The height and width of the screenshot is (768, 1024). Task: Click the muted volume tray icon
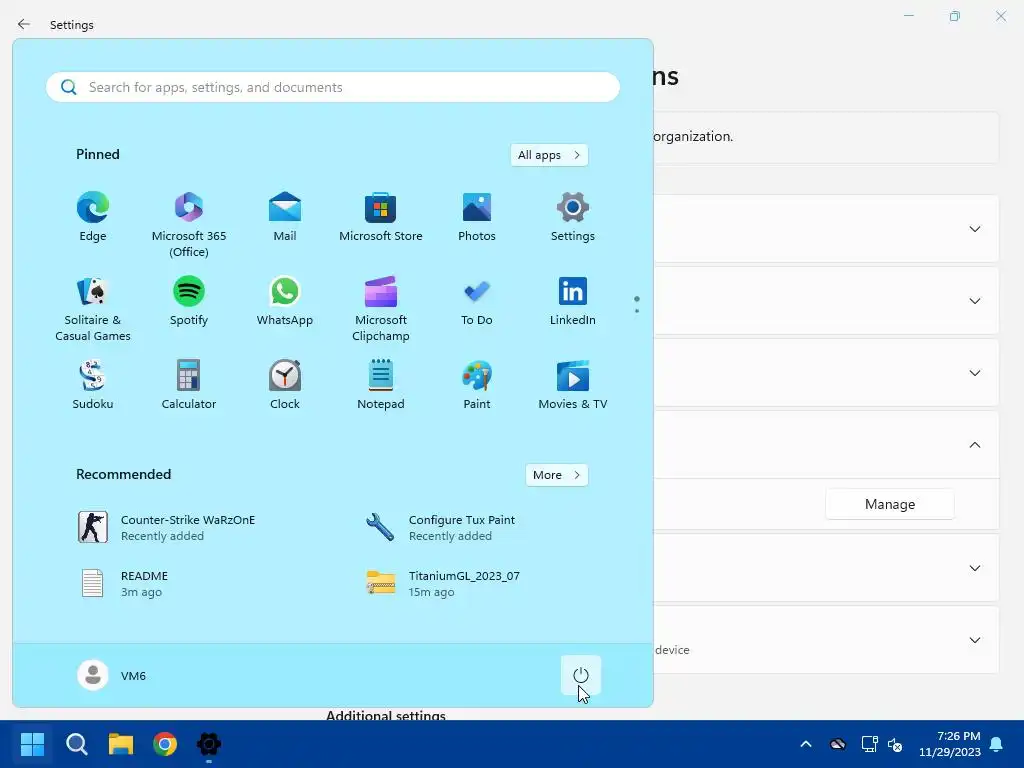pyautogui.click(x=895, y=744)
